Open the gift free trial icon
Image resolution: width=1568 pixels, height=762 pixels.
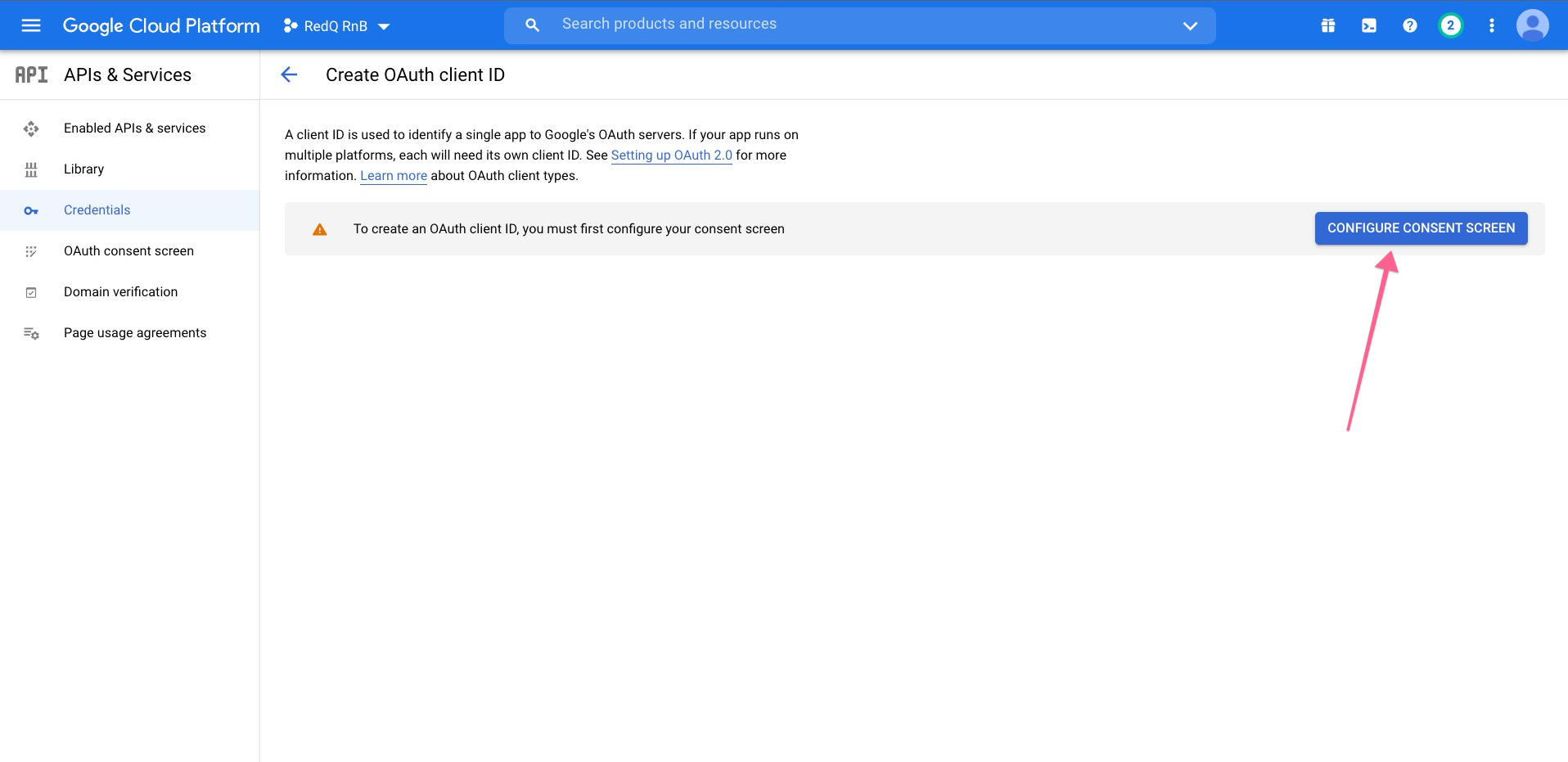[1328, 25]
